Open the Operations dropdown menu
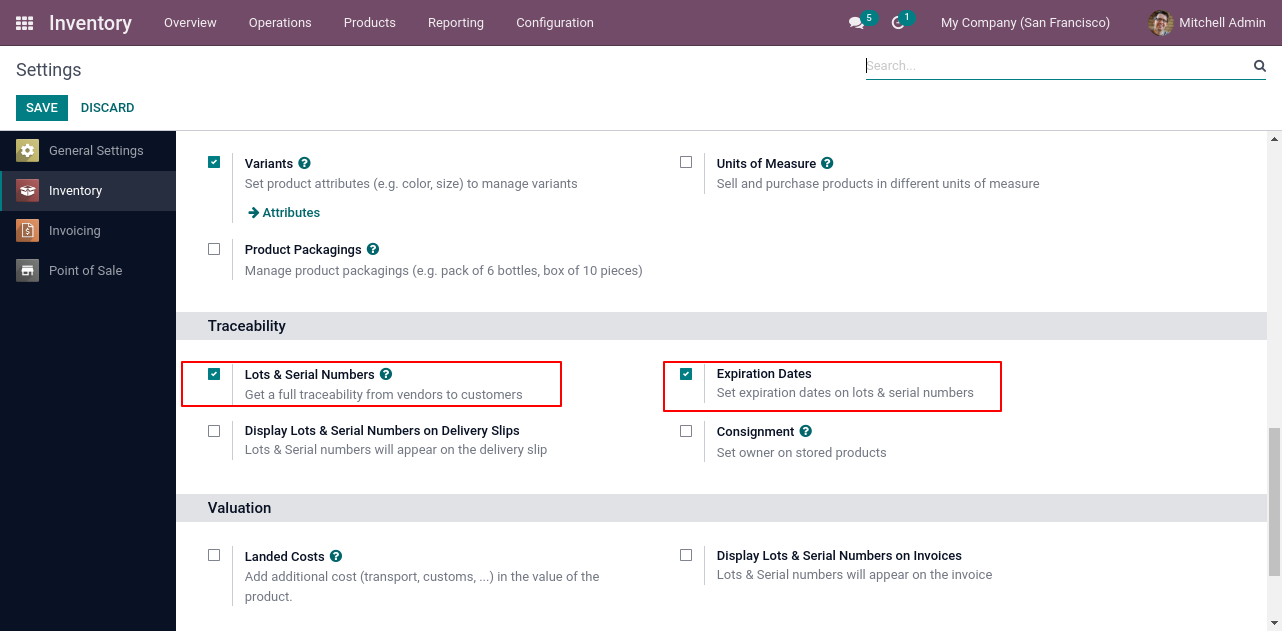This screenshot has width=1282, height=631. [280, 23]
